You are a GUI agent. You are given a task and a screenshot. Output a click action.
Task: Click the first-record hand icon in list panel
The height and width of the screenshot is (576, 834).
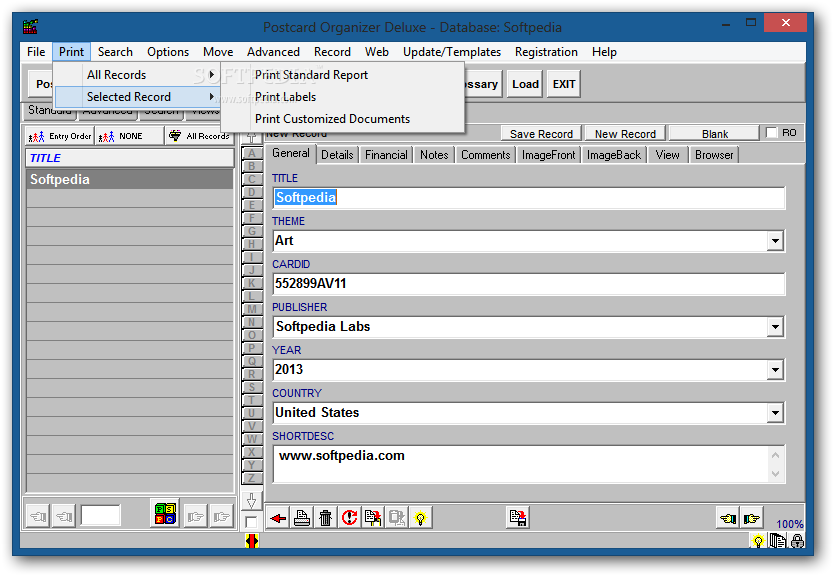point(38,516)
